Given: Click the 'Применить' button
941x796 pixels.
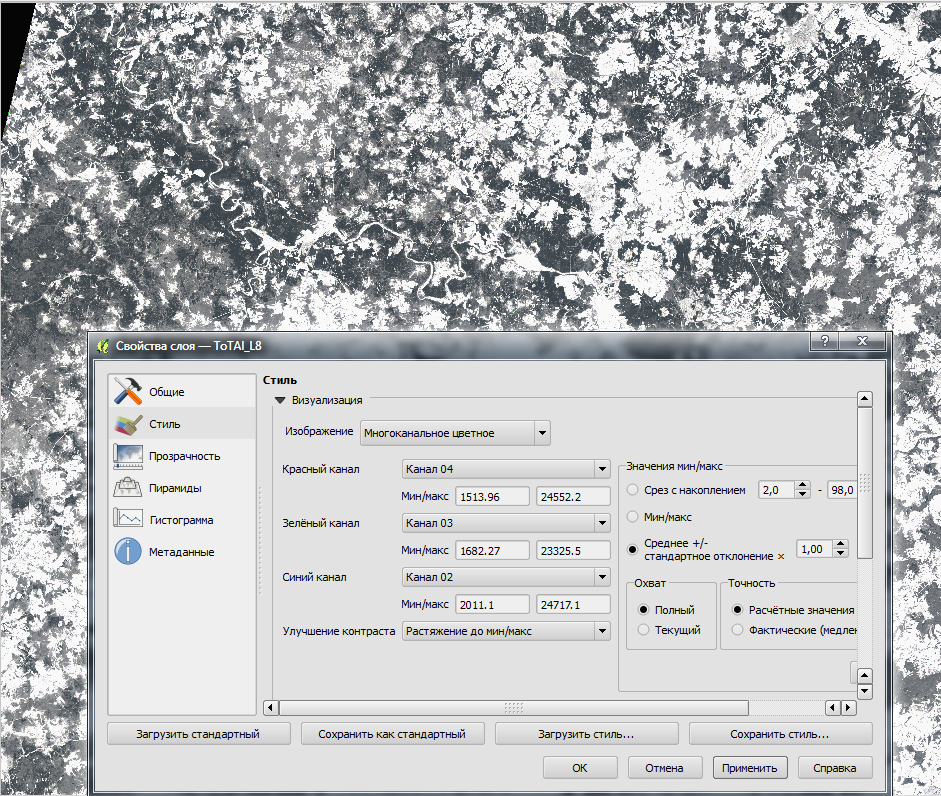Looking at the screenshot, I should pos(750,768).
